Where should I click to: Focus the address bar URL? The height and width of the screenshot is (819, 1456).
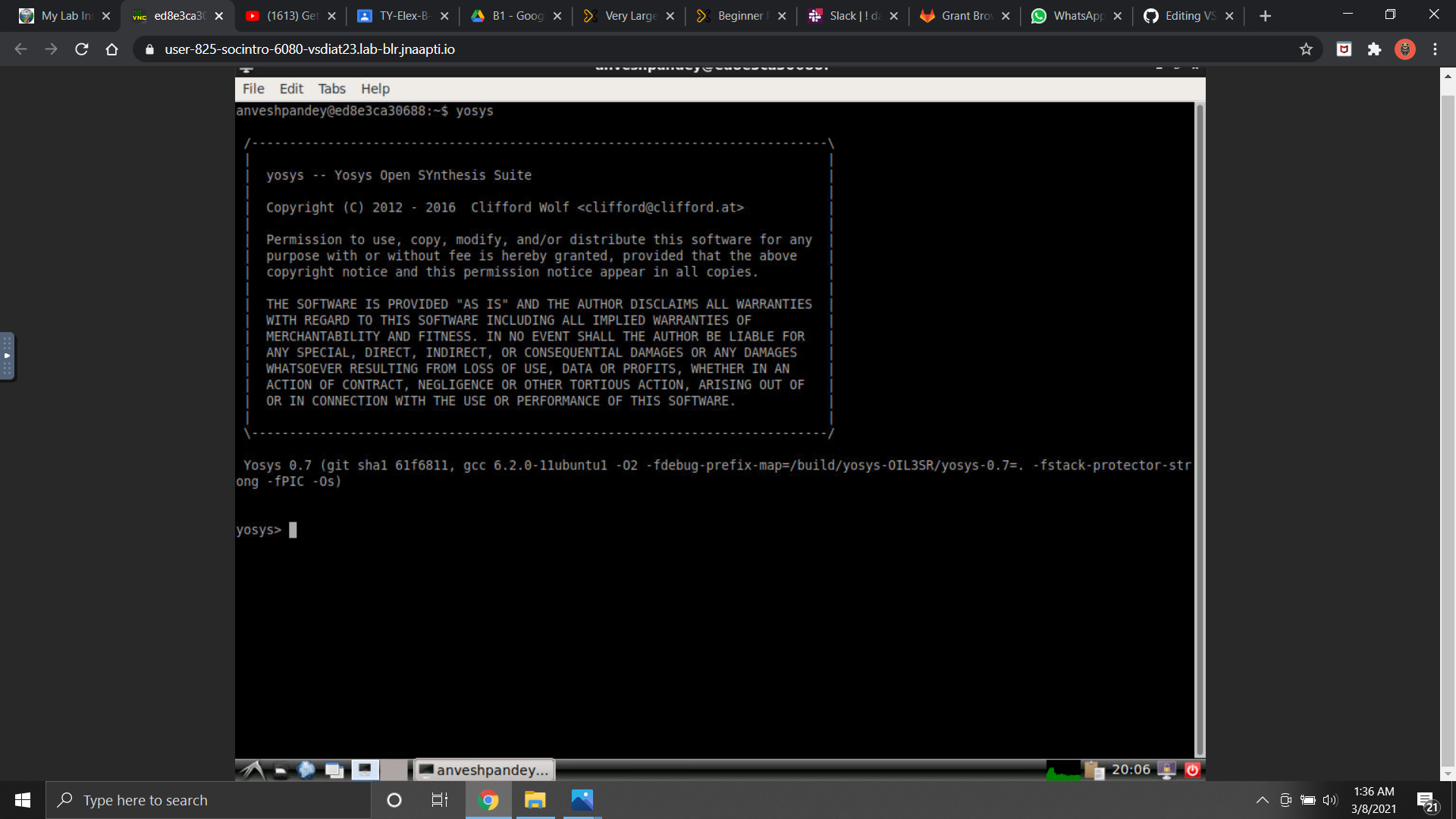(309, 49)
